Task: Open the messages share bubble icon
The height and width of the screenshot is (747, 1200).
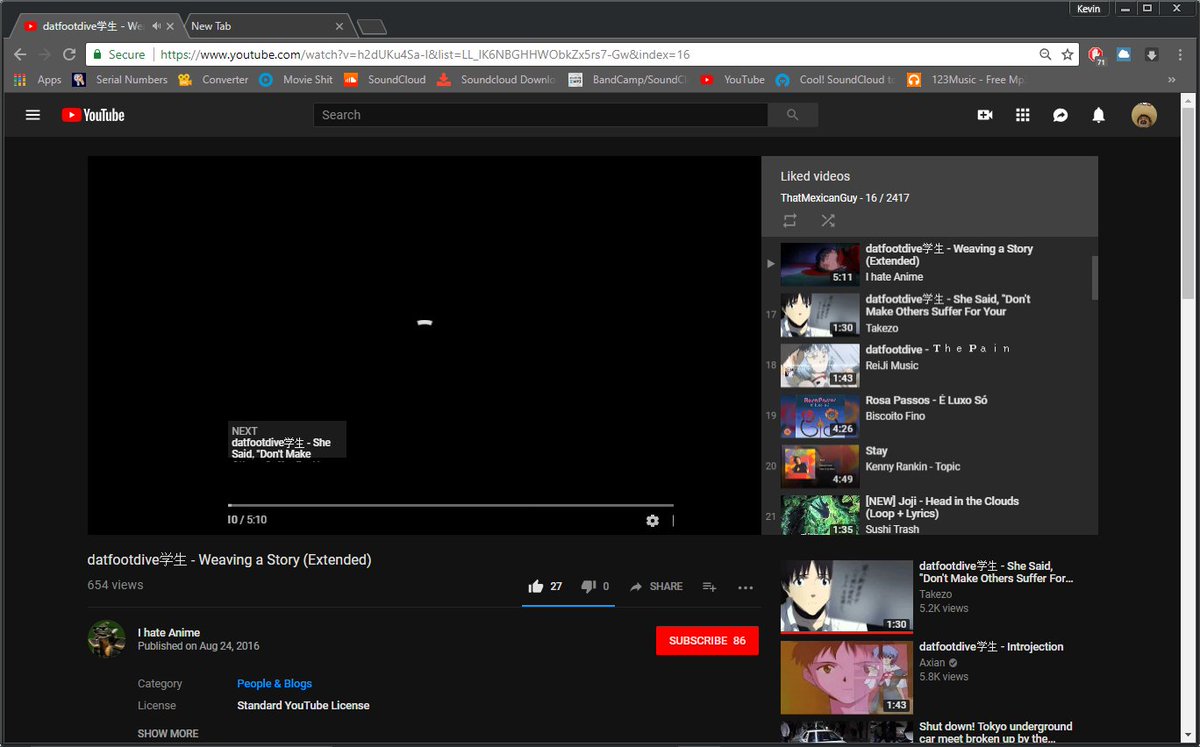Action: click(x=1060, y=115)
